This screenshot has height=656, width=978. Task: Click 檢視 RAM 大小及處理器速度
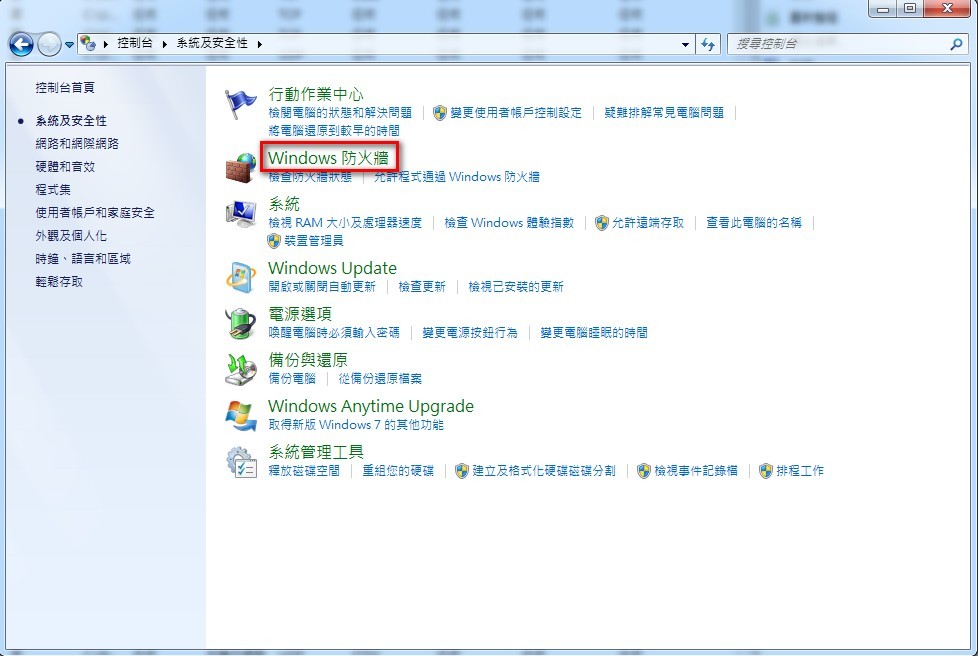point(345,223)
